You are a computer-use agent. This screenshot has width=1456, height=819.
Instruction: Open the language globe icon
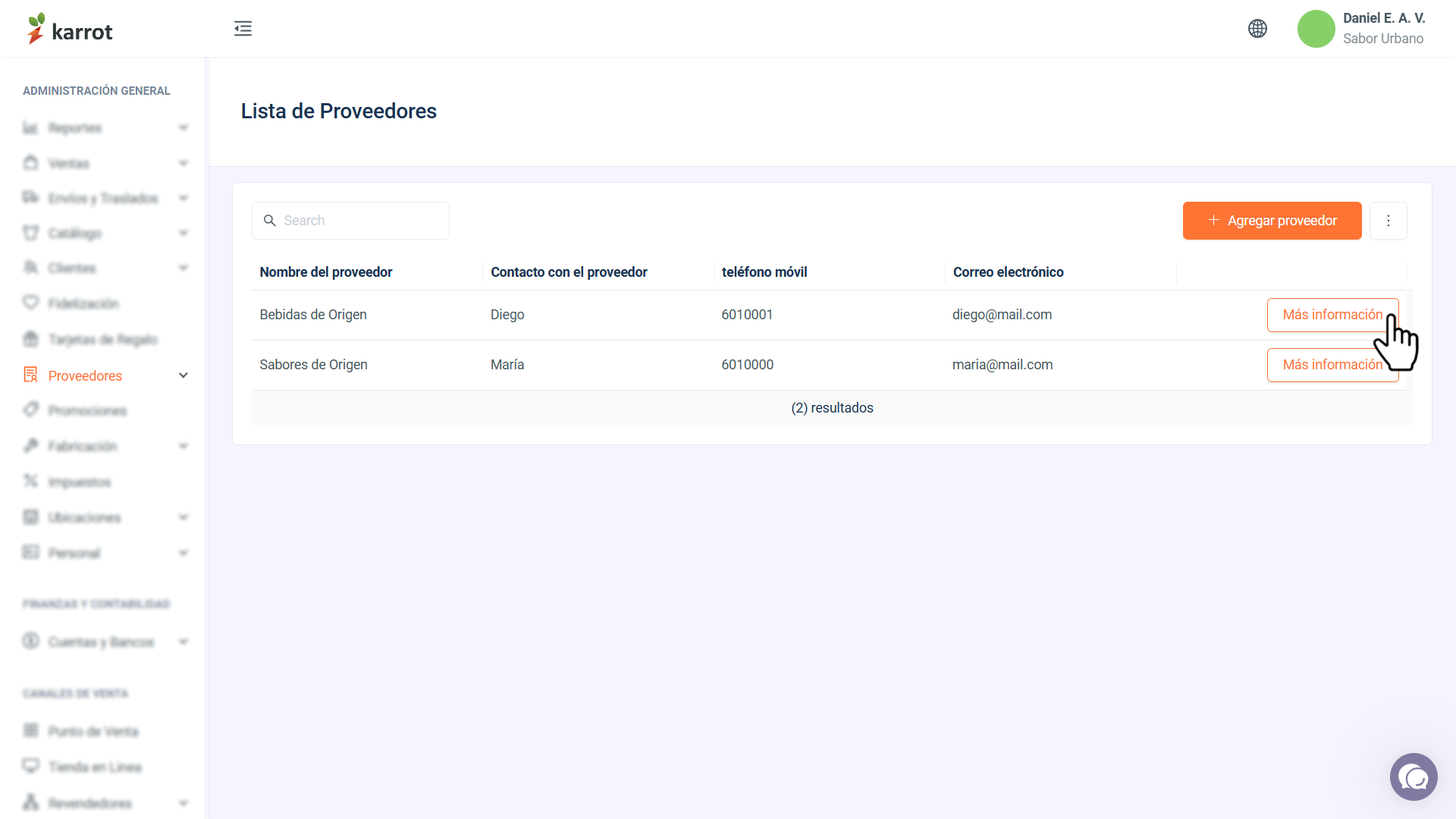click(x=1257, y=29)
